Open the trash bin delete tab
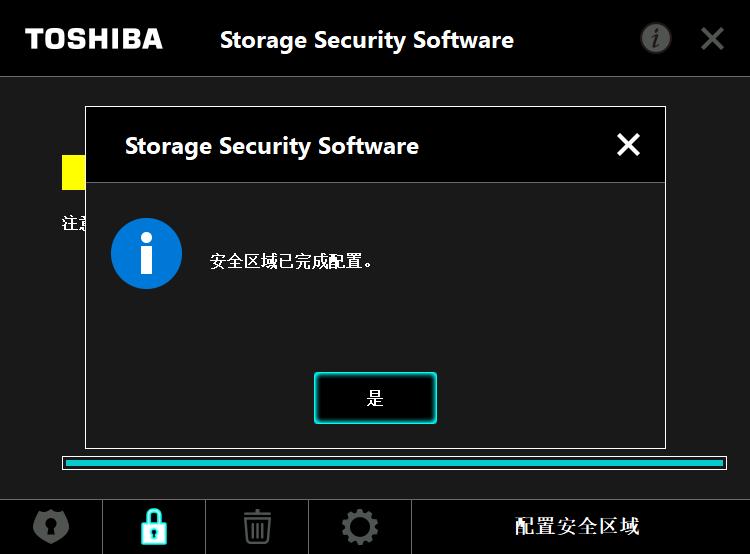This screenshot has height=554, width=750. (257, 526)
